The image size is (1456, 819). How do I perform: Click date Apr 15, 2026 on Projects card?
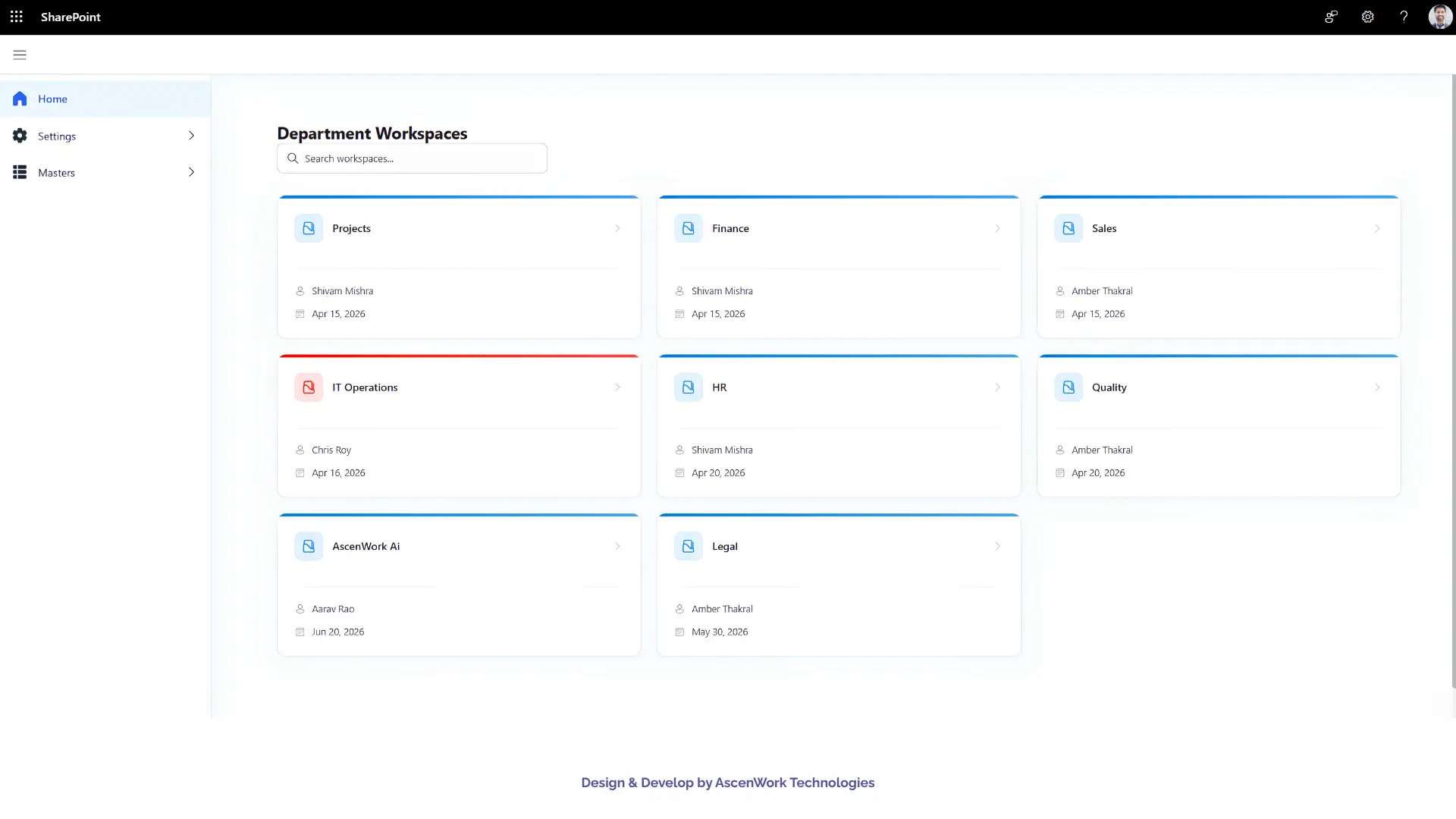[x=338, y=314]
